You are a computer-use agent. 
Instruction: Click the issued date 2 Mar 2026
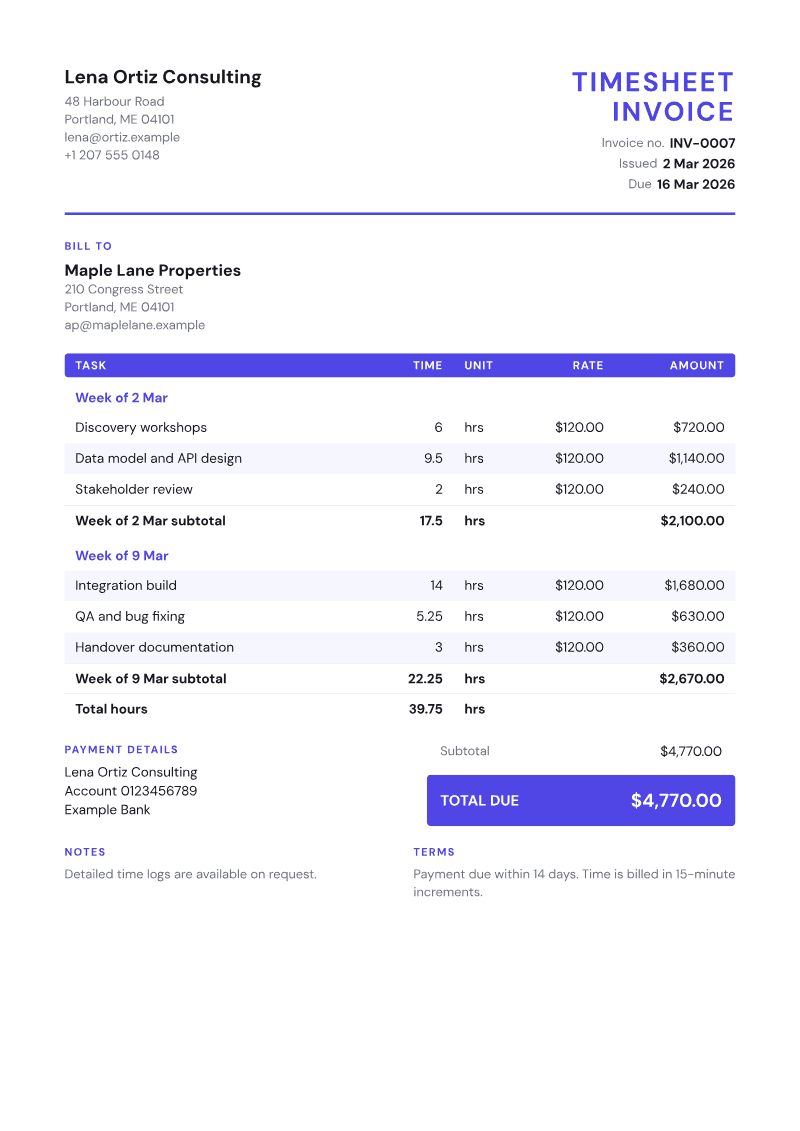click(x=698, y=164)
